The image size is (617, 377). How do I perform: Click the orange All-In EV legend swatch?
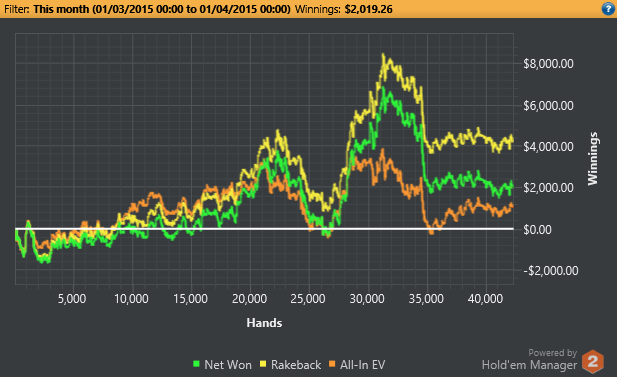[x=332, y=364]
